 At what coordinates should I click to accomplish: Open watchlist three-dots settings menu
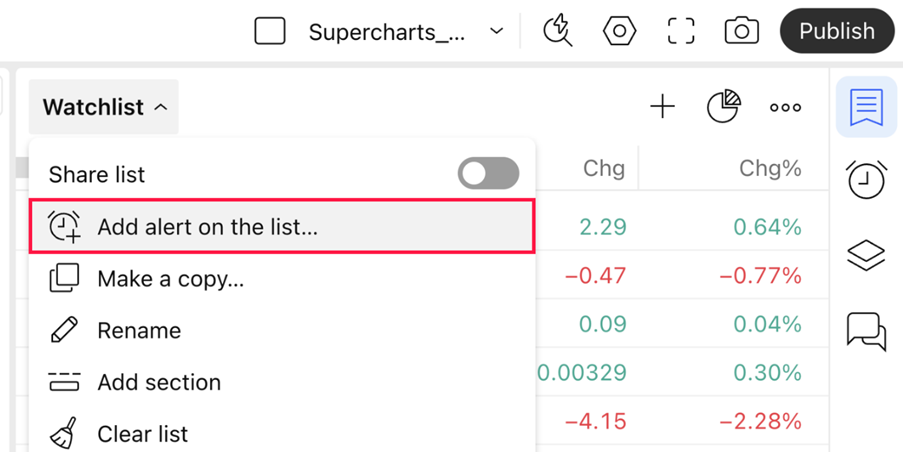[786, 107]
